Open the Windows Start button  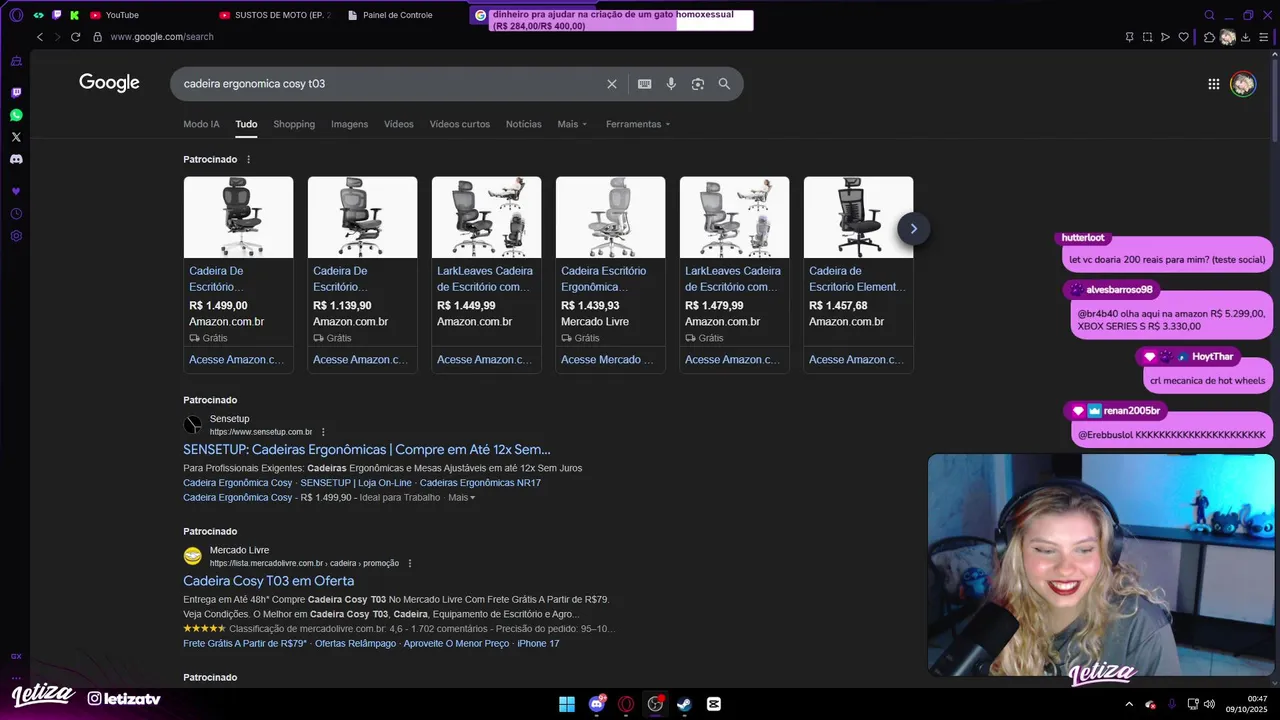coord(567,704)
